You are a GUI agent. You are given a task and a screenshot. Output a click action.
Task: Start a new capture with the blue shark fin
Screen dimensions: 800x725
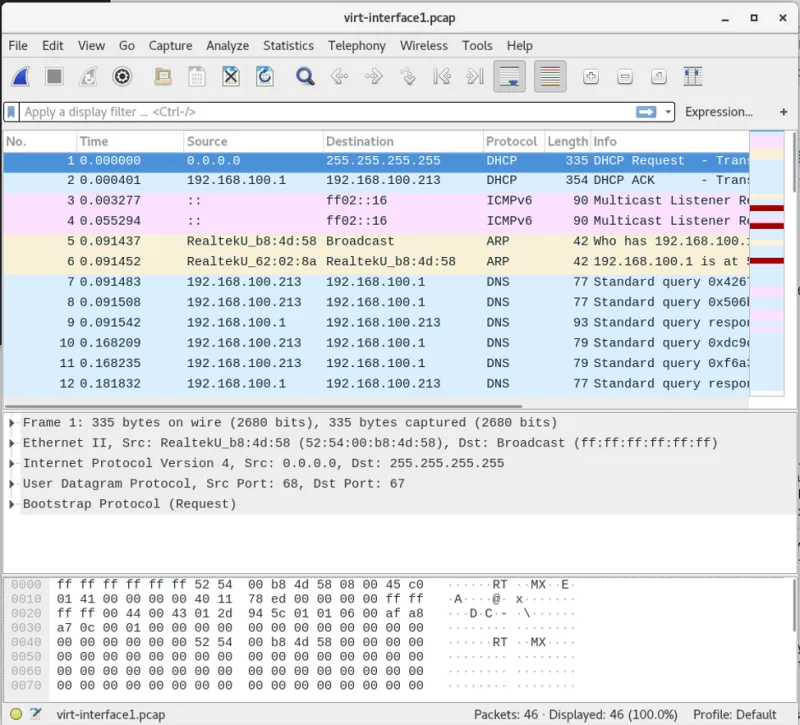[x=22, y=76]
